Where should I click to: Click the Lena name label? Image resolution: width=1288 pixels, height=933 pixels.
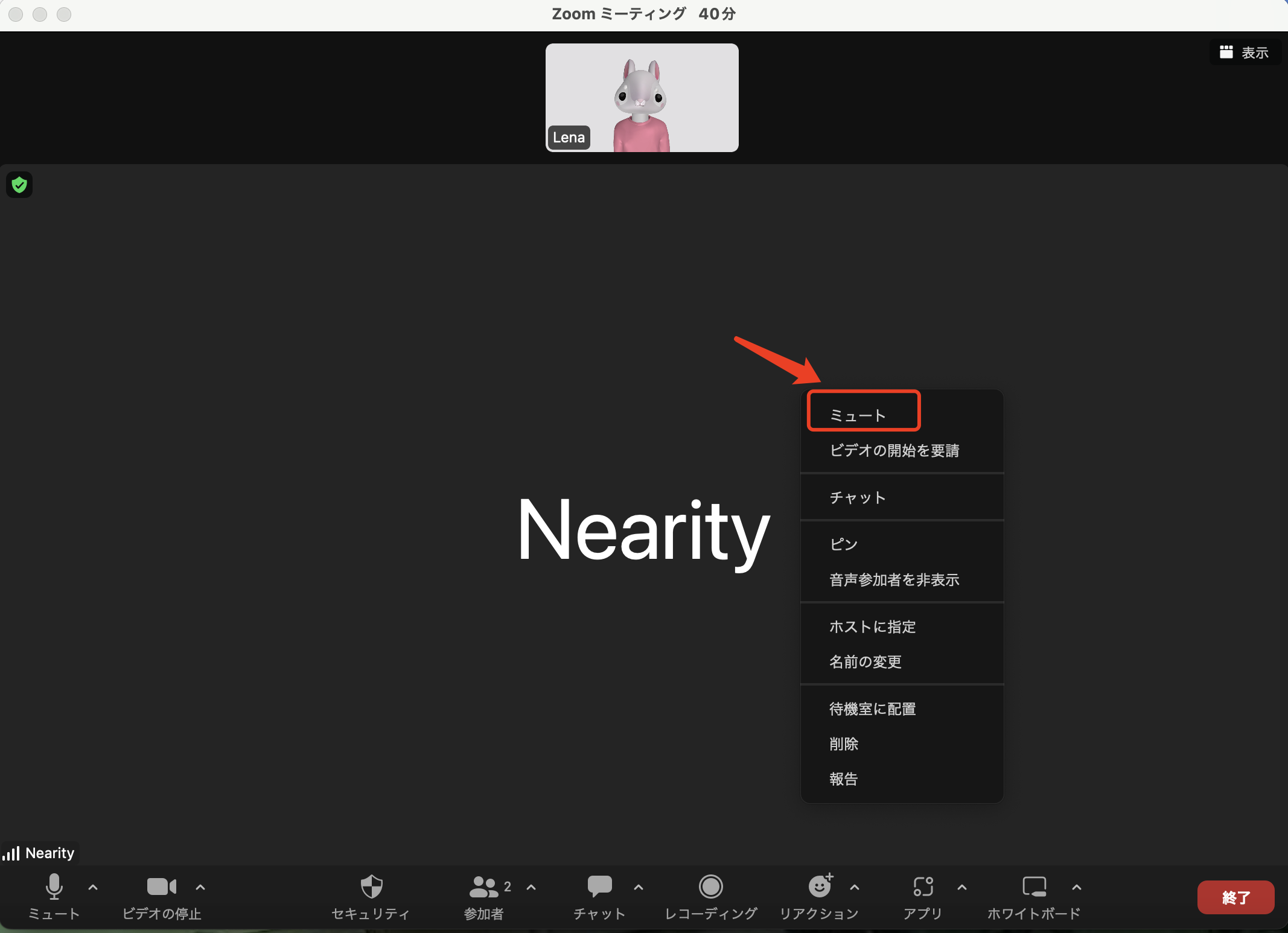click(569, 138)
